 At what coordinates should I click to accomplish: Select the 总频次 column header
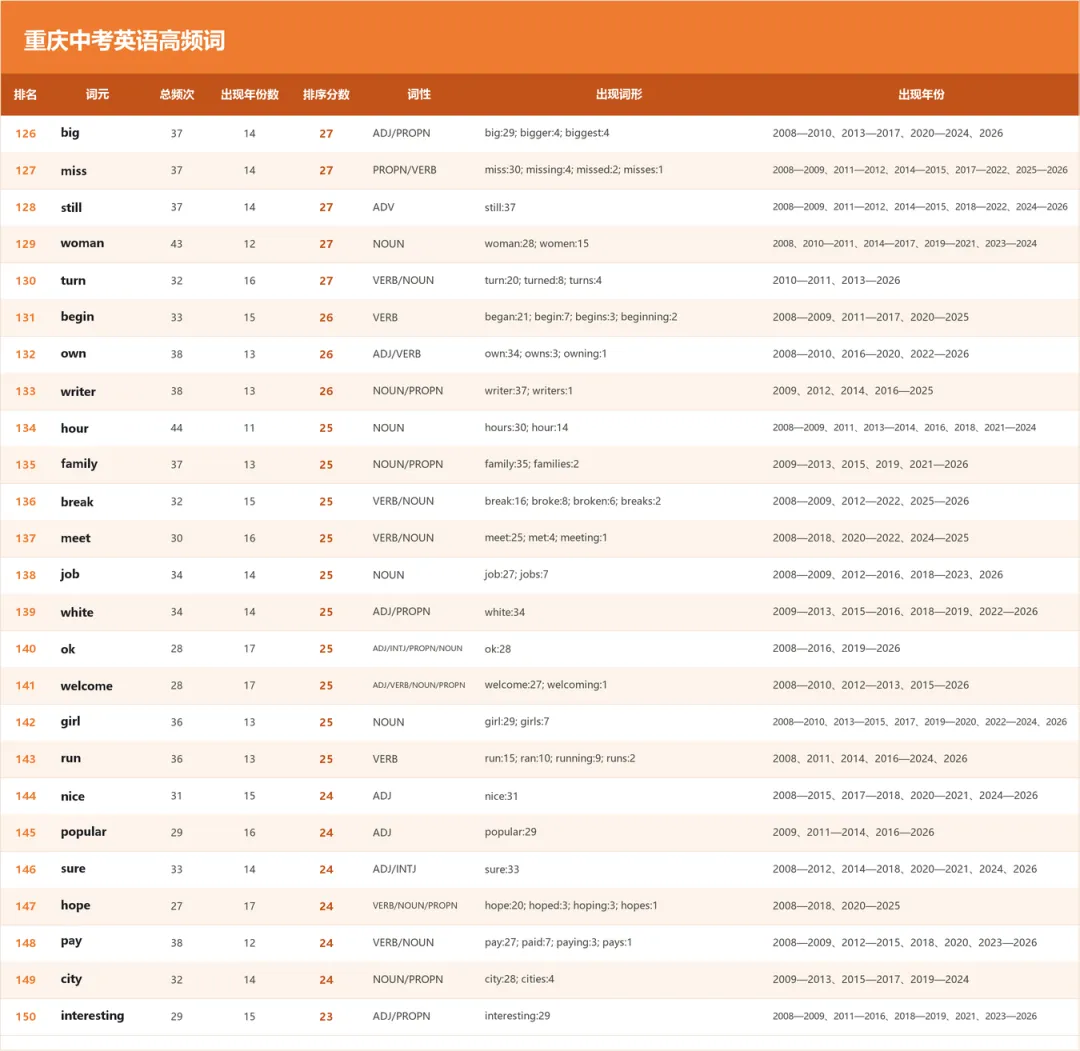177,94
